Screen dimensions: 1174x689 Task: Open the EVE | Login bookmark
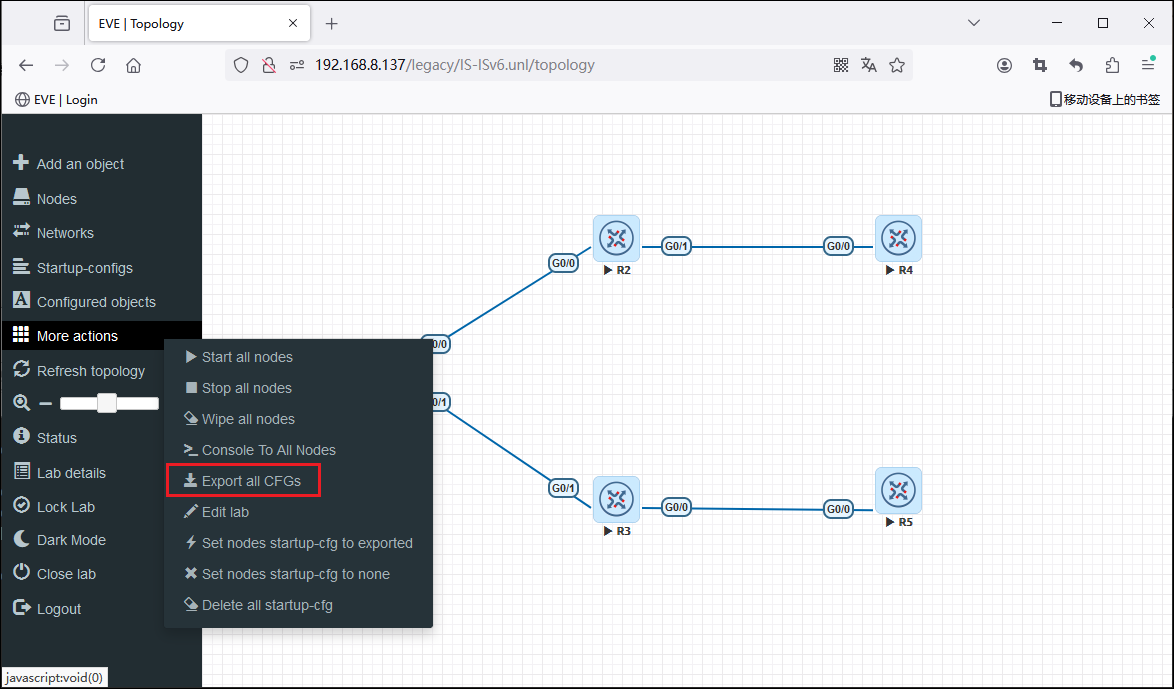click(57, 100)
